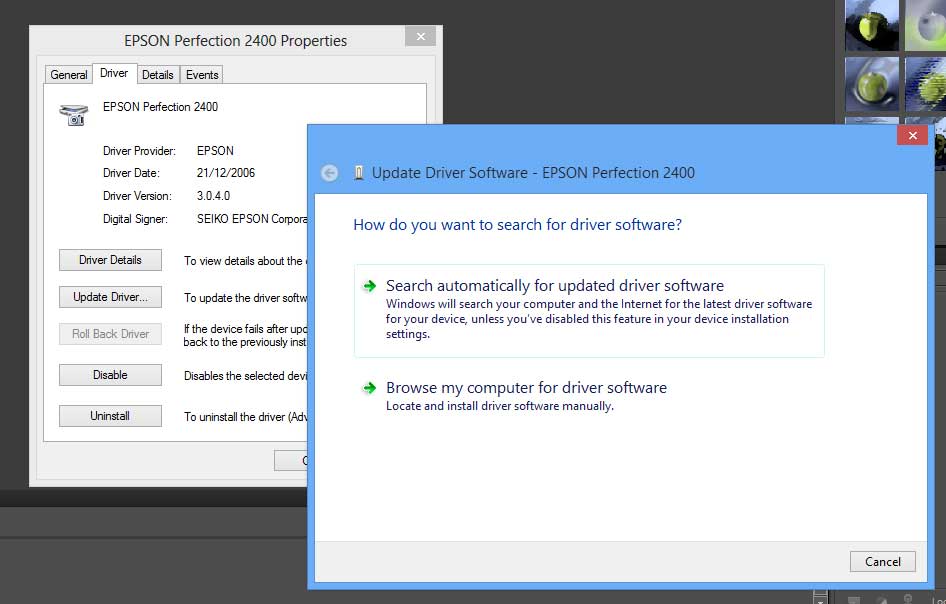Screen dimensions: 946x604
Task: Select the dark-background yellow apple thumbnail
Action: pos(871,26)
